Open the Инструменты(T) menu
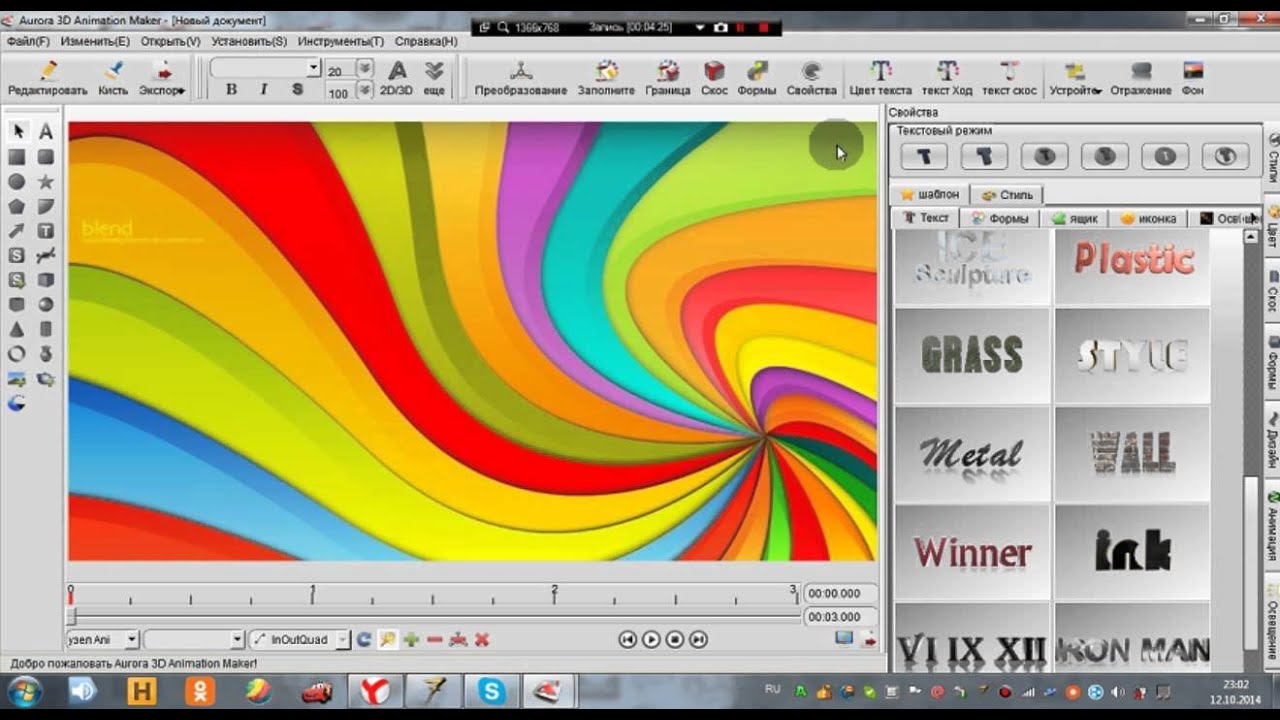Viewport: 1280px width, 720px height. tap(341, 41)
